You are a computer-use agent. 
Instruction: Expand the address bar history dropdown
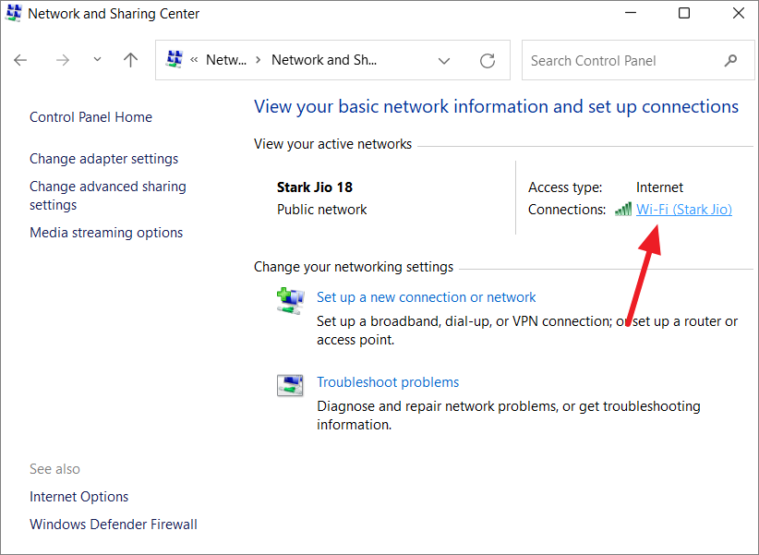pos(444,61)
